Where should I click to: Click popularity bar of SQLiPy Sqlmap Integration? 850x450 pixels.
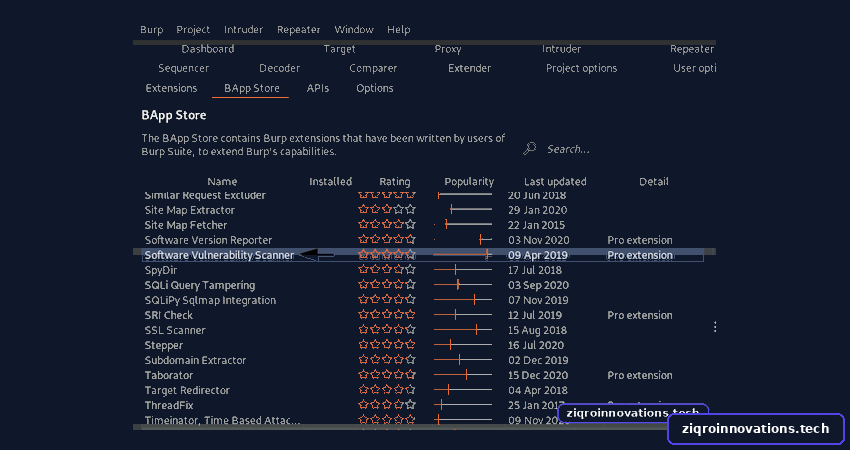coord(463,300)
